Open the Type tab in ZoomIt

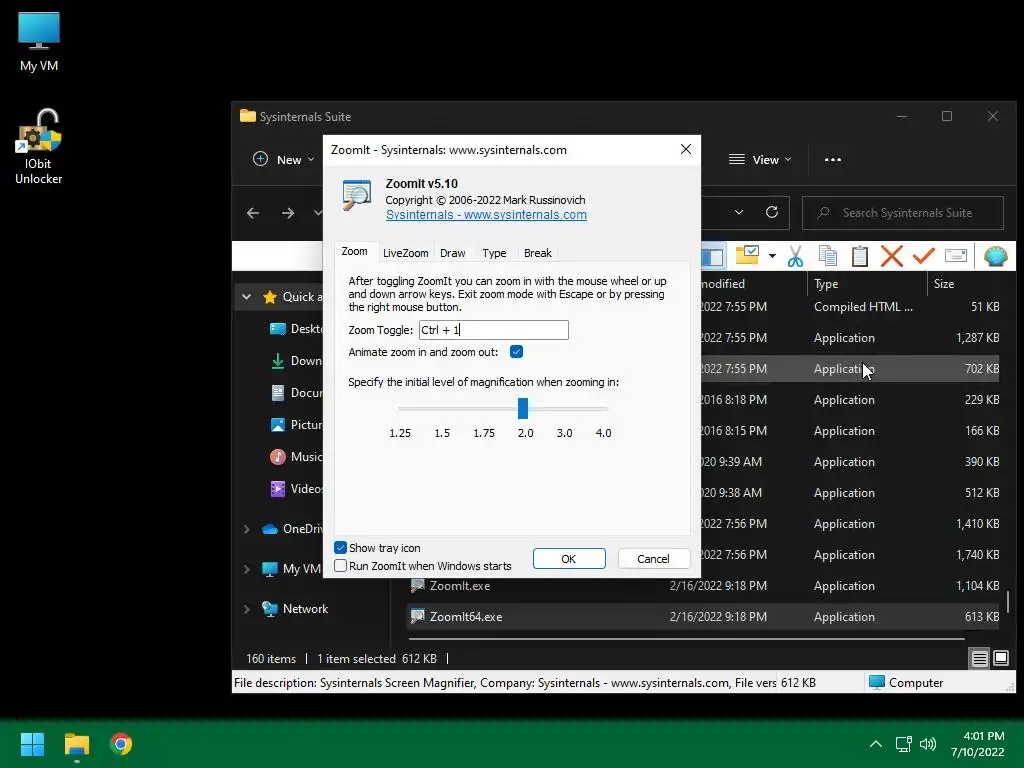494,253
